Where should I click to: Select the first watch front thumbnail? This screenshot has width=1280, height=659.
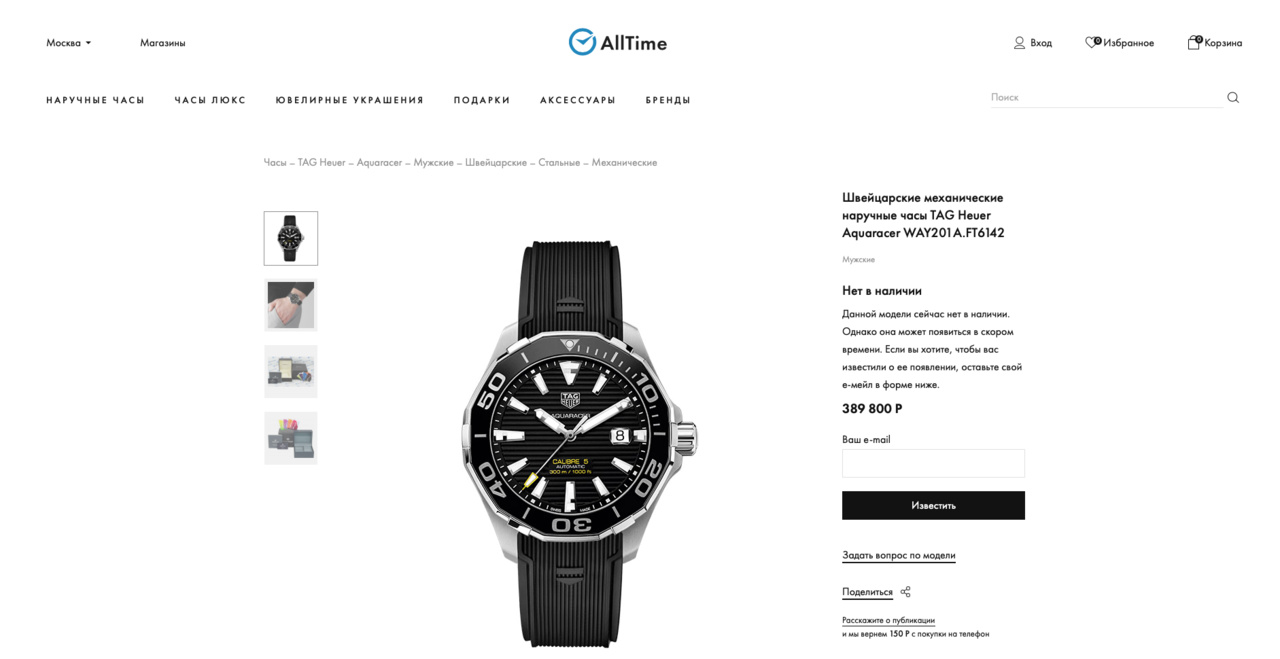click(291, 238)
